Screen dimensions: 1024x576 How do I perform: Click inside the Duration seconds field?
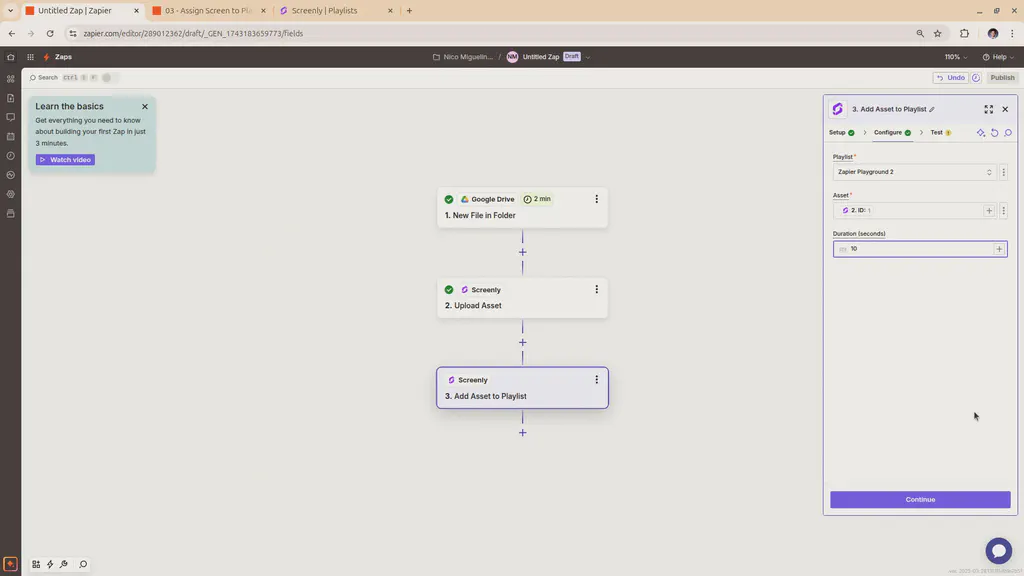[x=910, y=248]
